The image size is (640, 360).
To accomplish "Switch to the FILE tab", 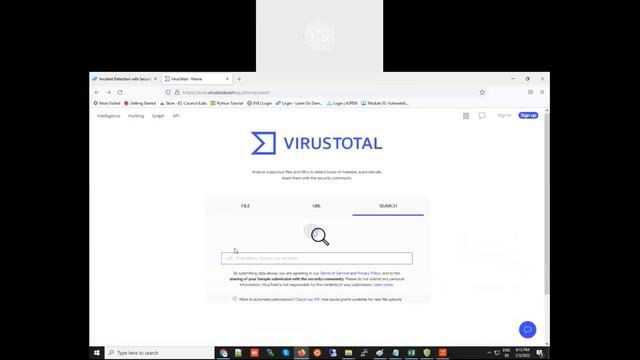I will tap(245, 206).
